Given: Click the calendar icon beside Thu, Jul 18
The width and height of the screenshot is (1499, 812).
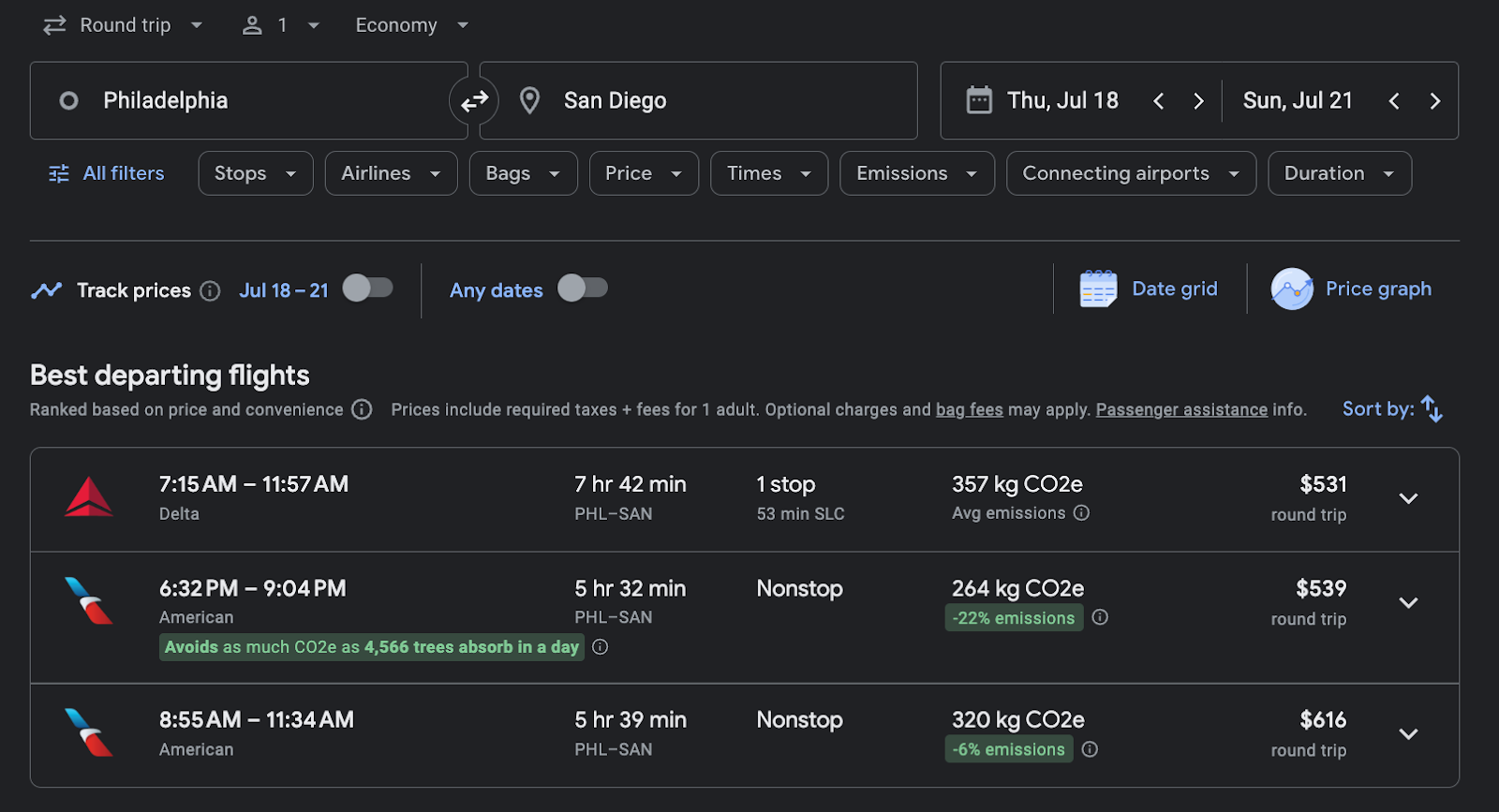Looking at the screenshot, I should coord(979,100).
